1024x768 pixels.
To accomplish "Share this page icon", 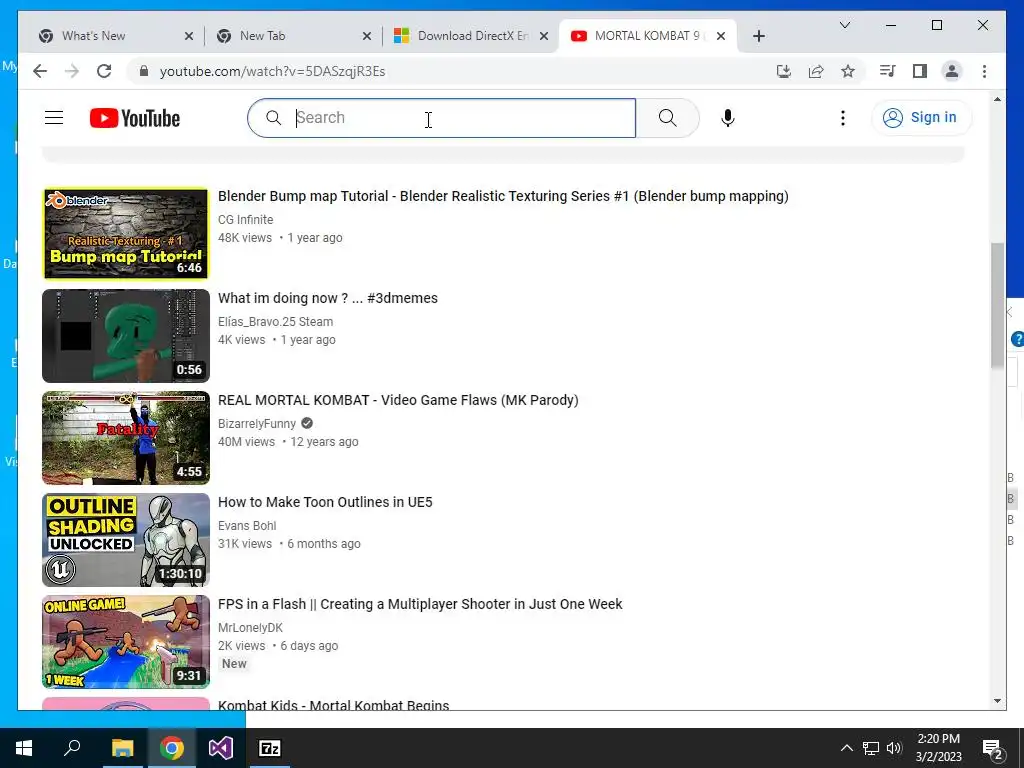I will (816, 71).
